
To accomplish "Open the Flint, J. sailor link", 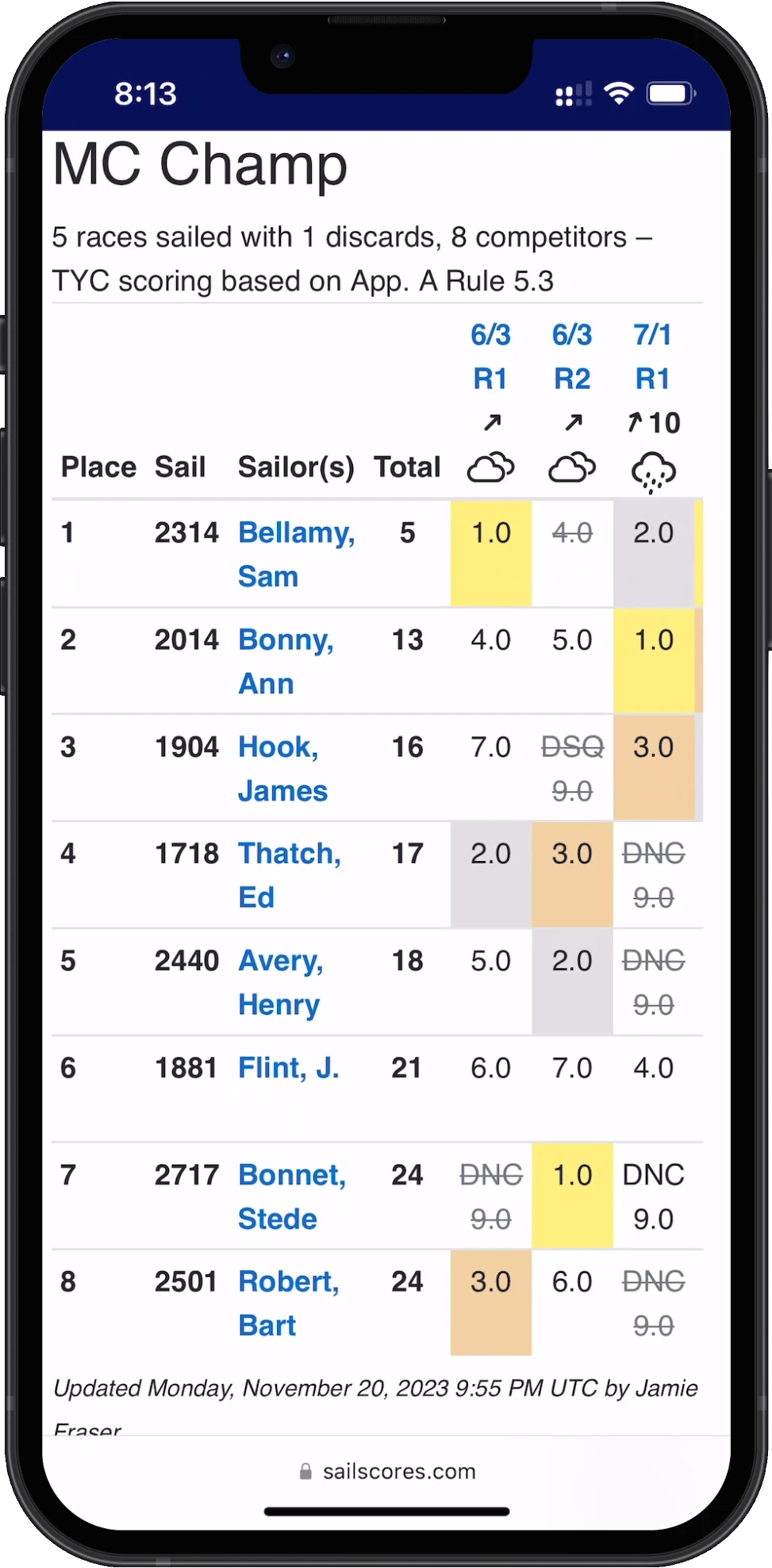I will 289,1068.
